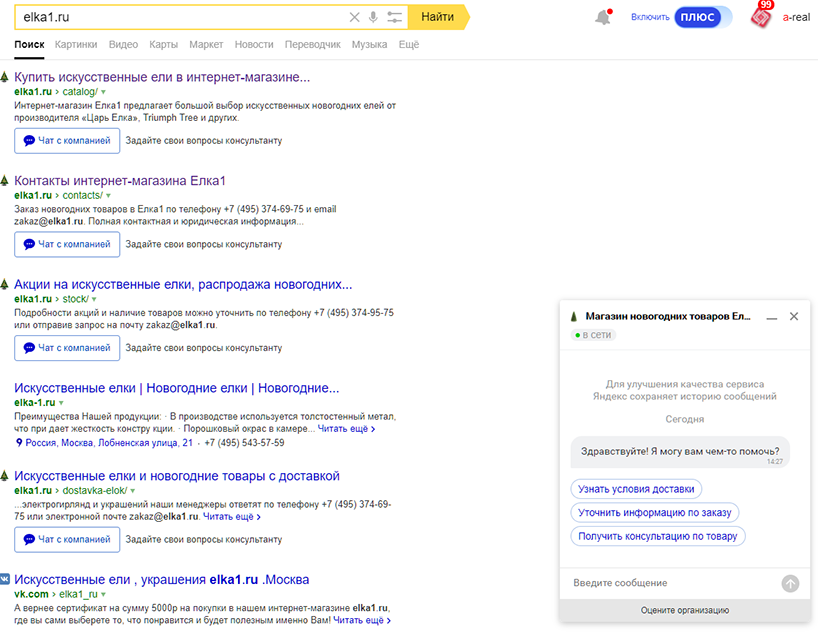Click the tree favicon next to Акции на искусственные елки

[5, 284]
